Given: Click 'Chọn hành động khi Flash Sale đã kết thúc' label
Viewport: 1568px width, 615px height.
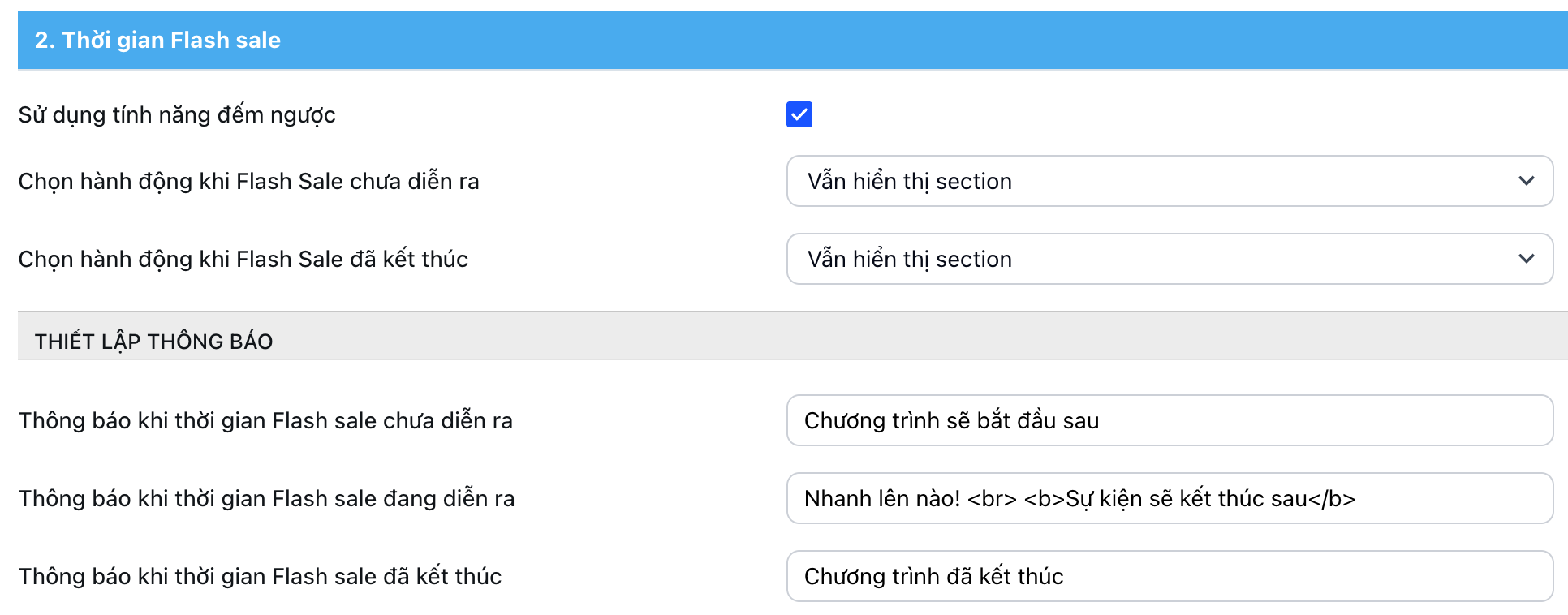Looking at the screenshot, I should point(243,259).
